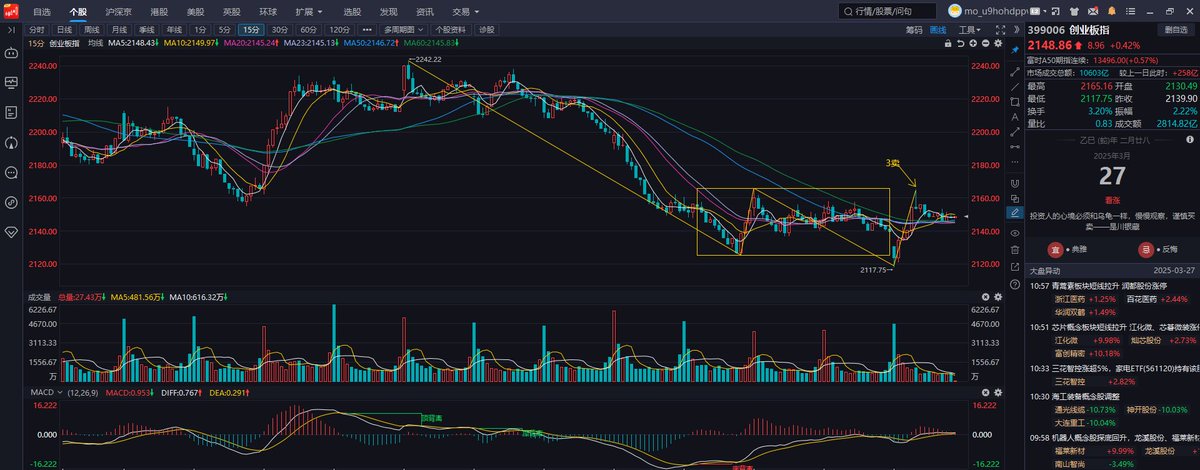Switch to the 5分 timeframe
Image resolution: width=1200 pixels, height=470 pixels.
click(225, 31)
